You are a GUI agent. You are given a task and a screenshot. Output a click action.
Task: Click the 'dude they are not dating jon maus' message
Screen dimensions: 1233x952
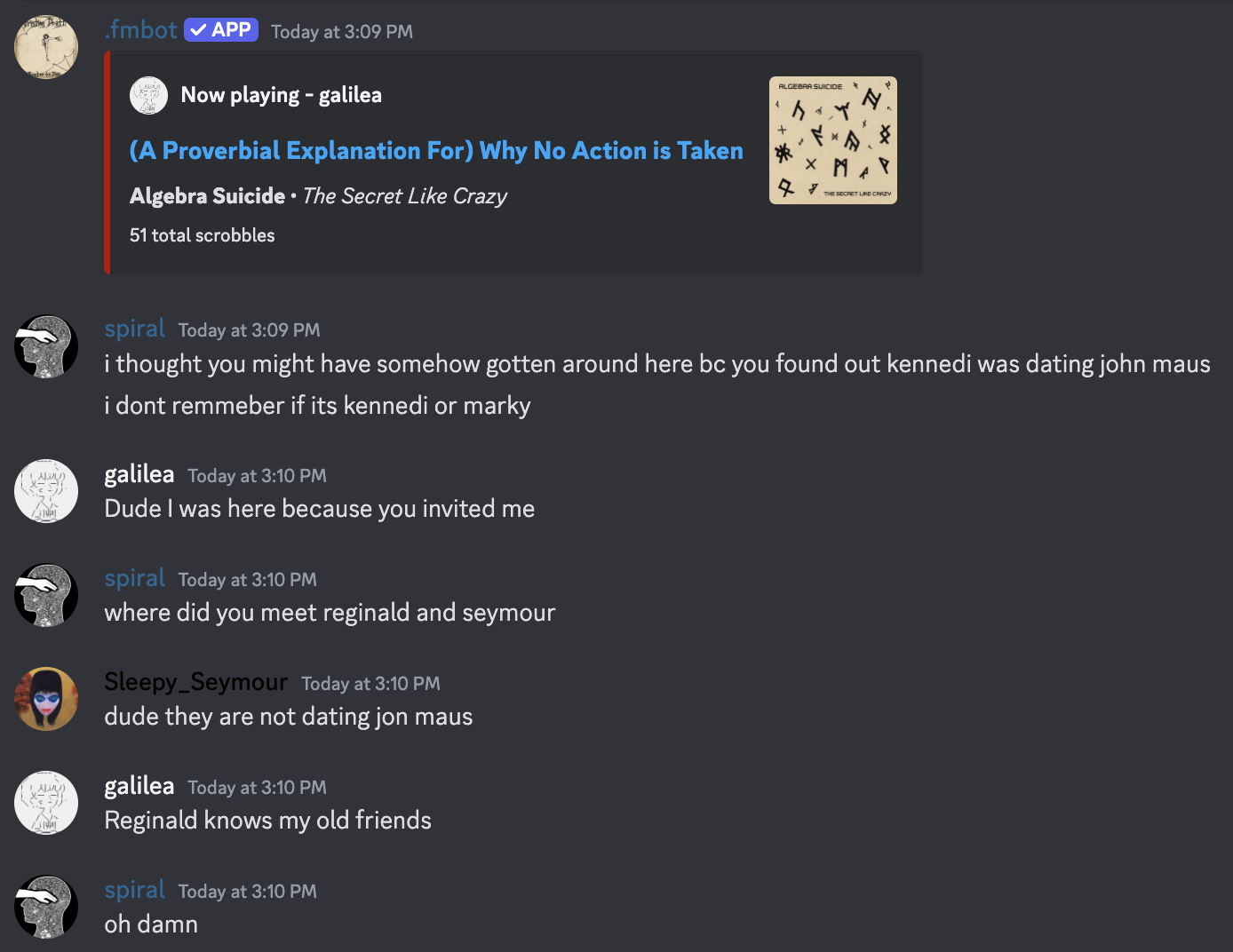[x=289, y=717]
